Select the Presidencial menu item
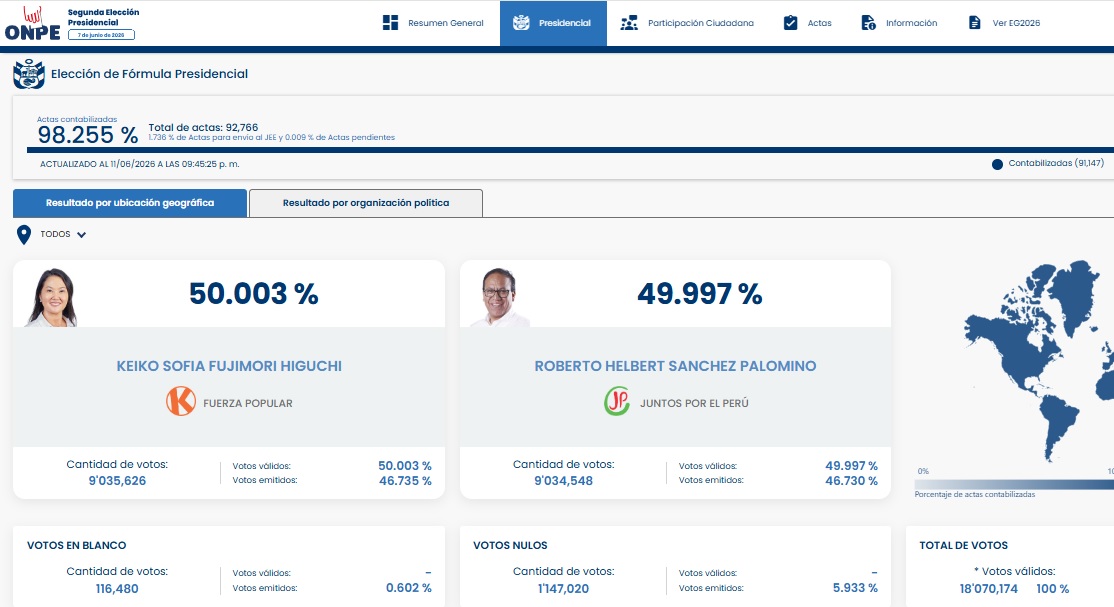1114x607 pixels. click(x=553, y=23)
